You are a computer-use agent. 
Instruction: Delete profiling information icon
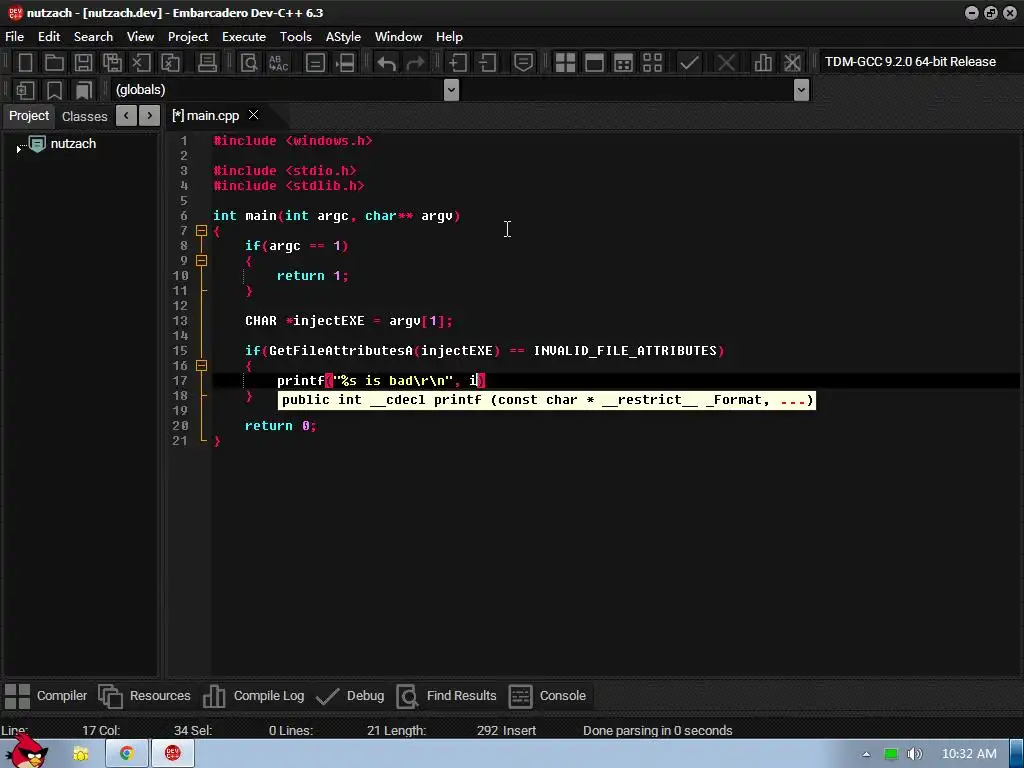(x=792, y=63)
